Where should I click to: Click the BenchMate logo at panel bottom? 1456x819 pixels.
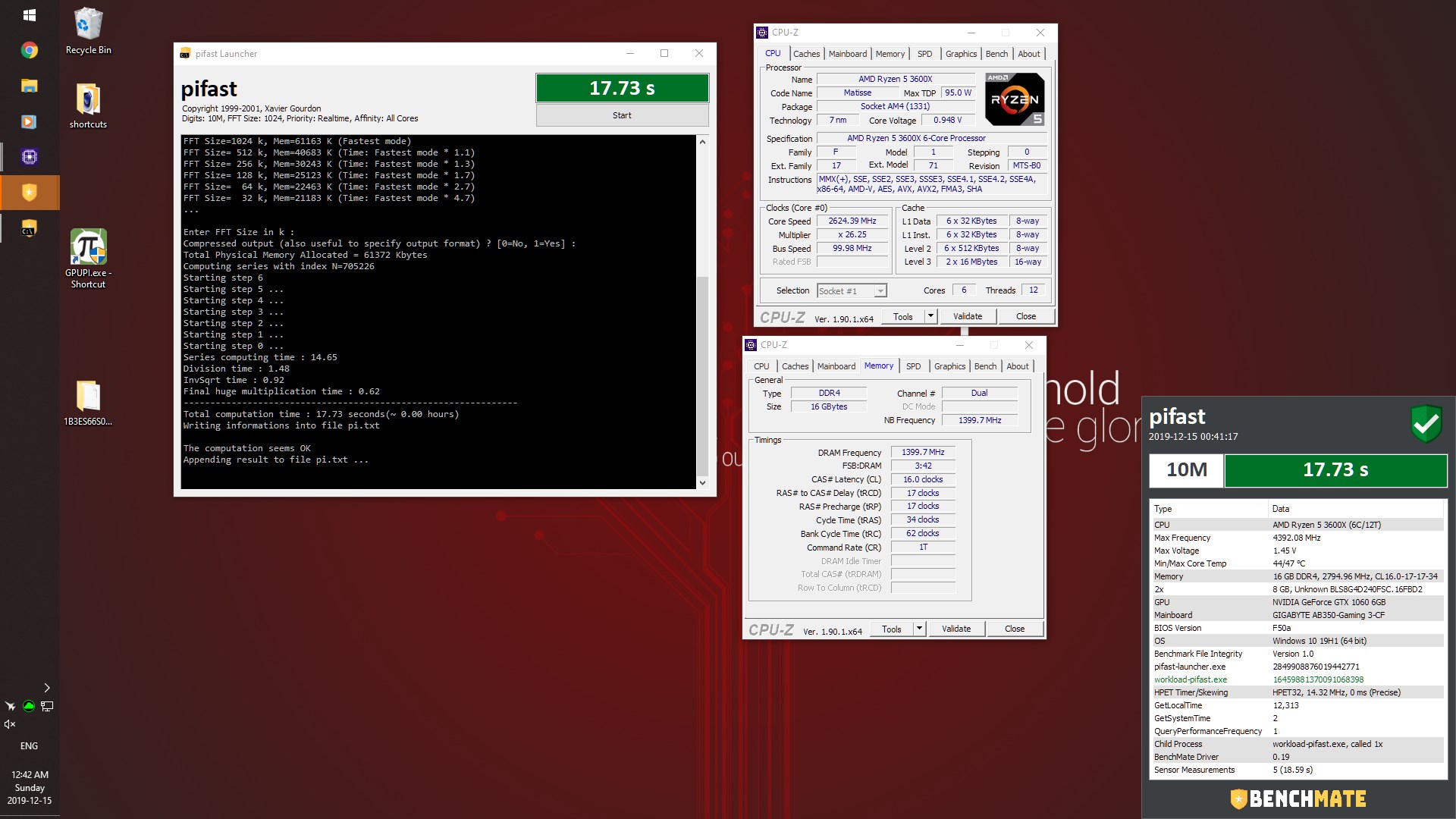click(1298, 799)
